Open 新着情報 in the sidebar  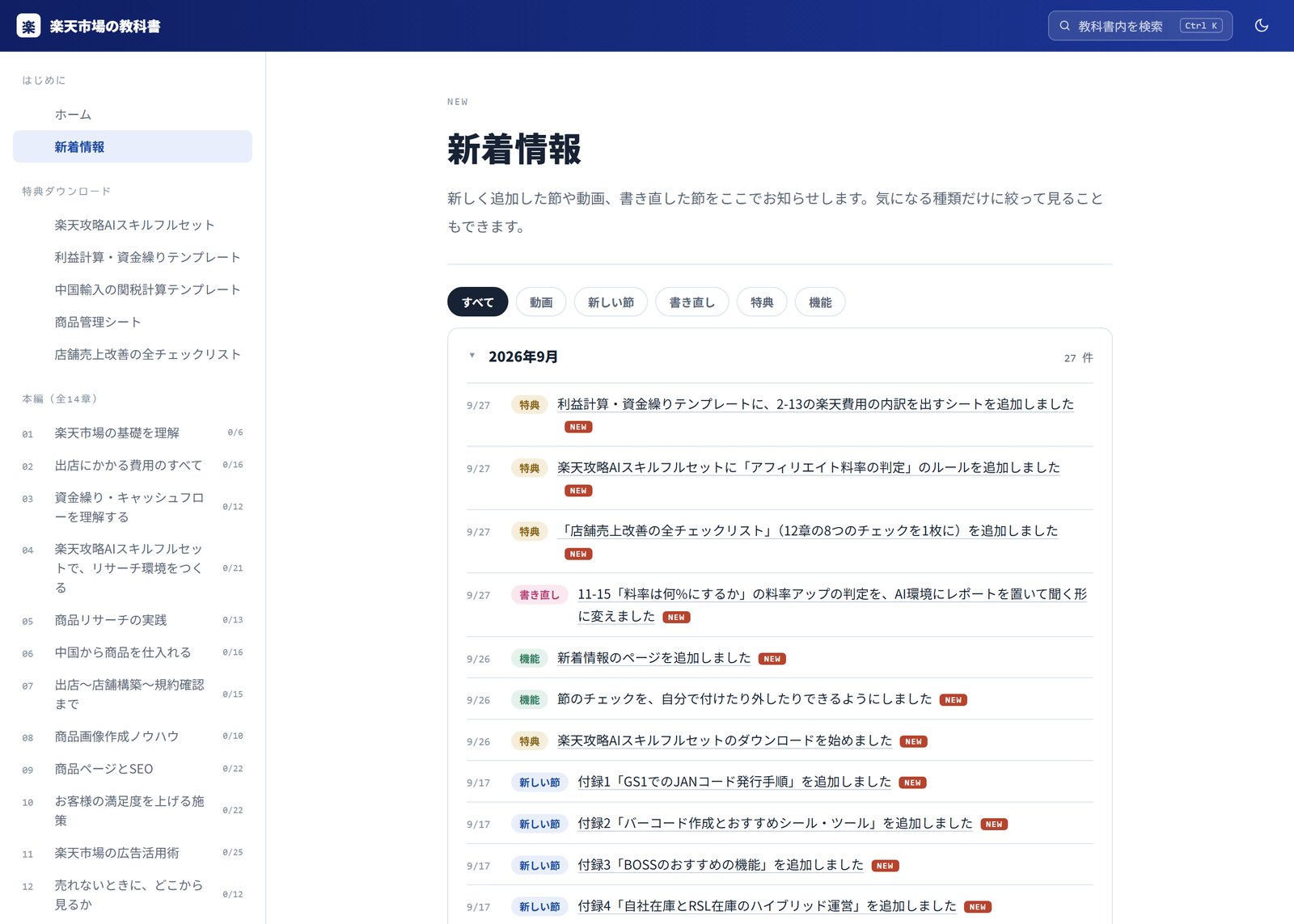click(133, 147)
